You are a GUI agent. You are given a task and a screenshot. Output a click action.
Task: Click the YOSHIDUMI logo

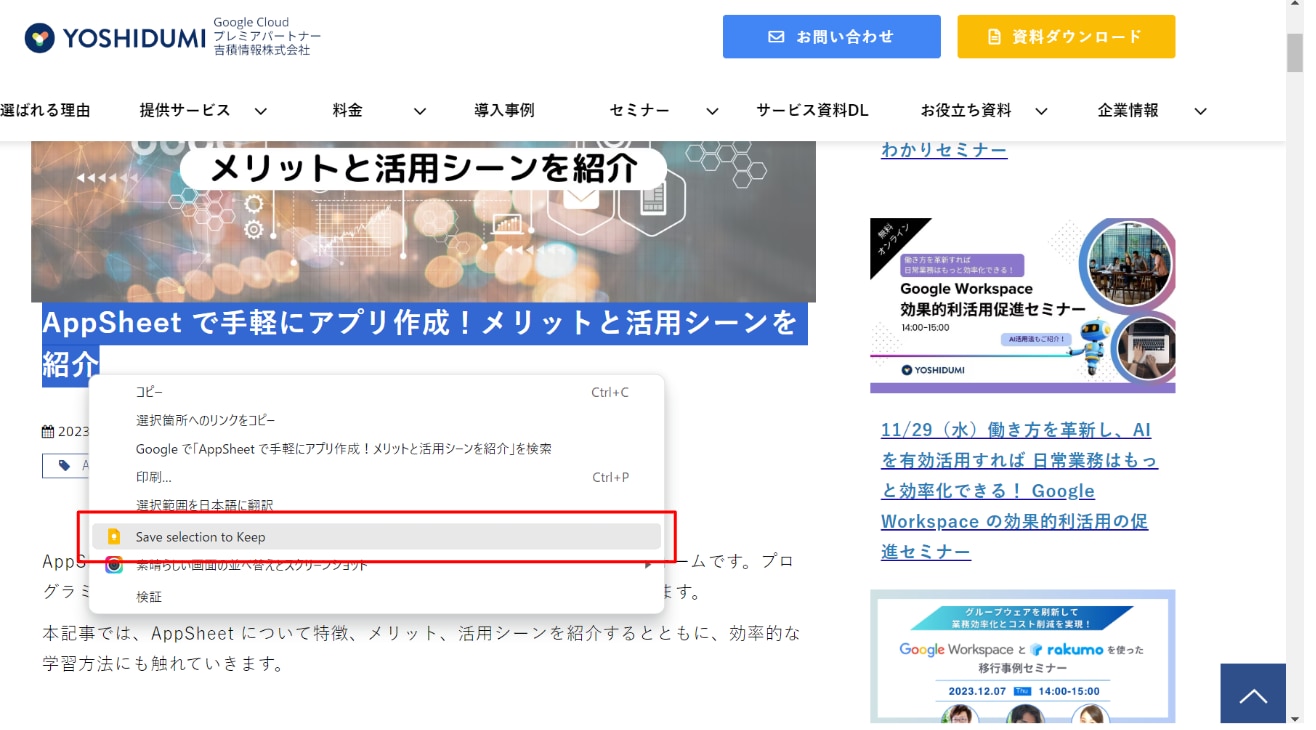pyautogui.click(x=115, y=38)
